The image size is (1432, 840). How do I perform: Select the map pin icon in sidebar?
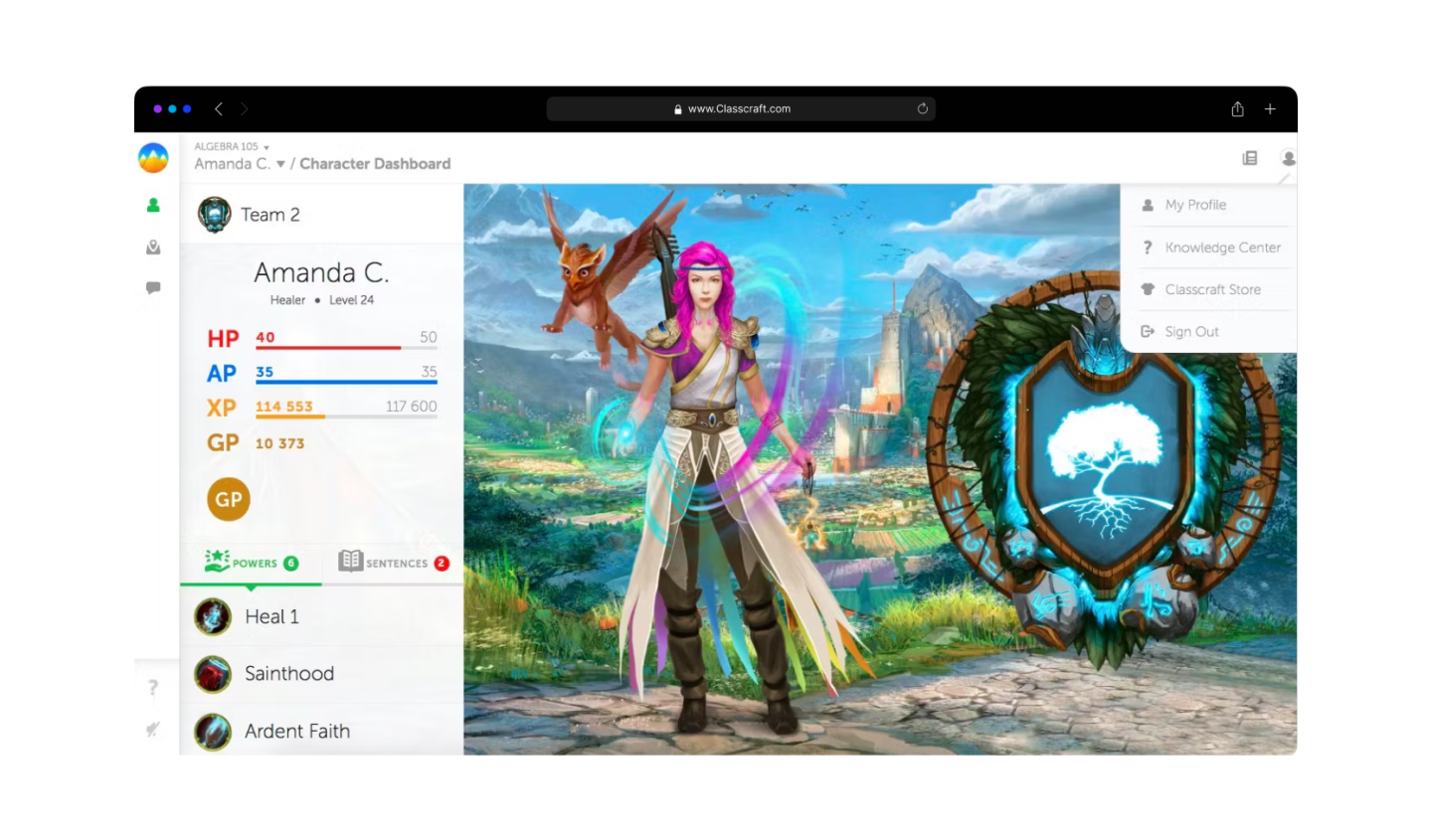[153, 248]
